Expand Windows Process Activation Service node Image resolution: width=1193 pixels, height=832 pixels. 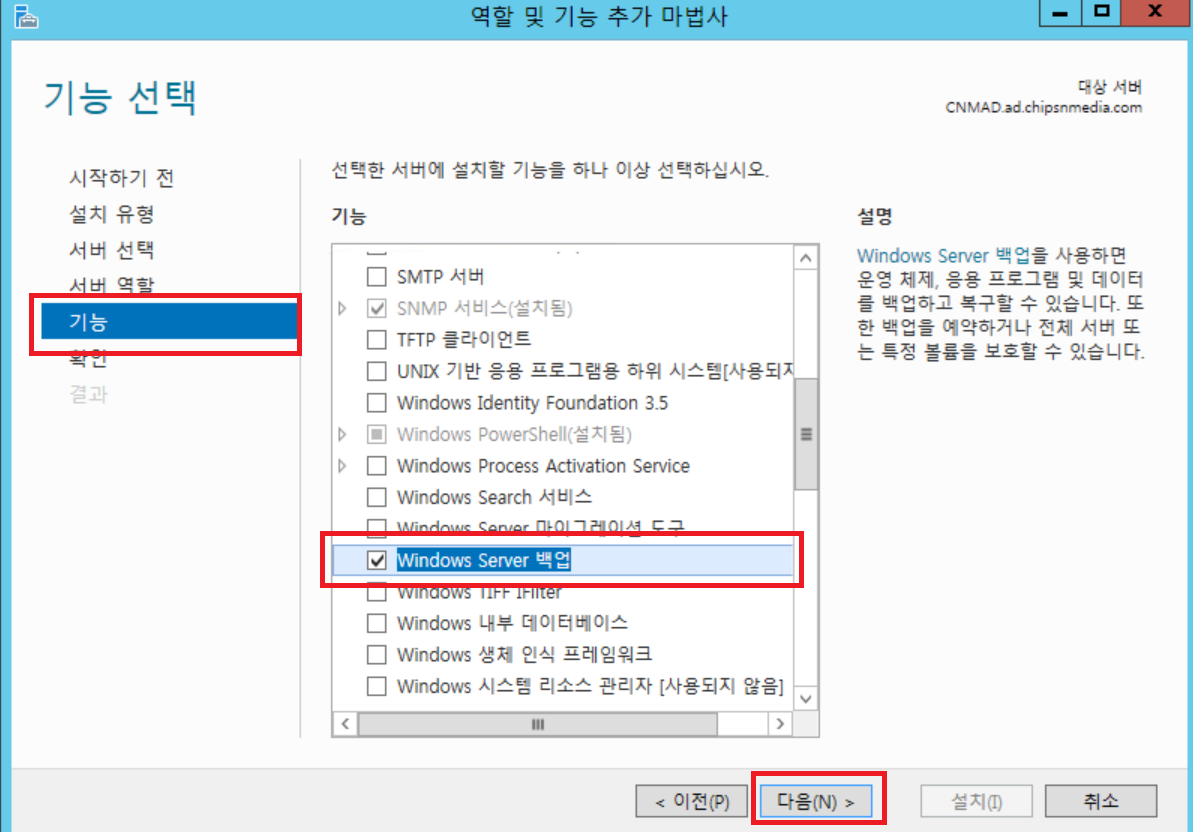click(342, 465)
